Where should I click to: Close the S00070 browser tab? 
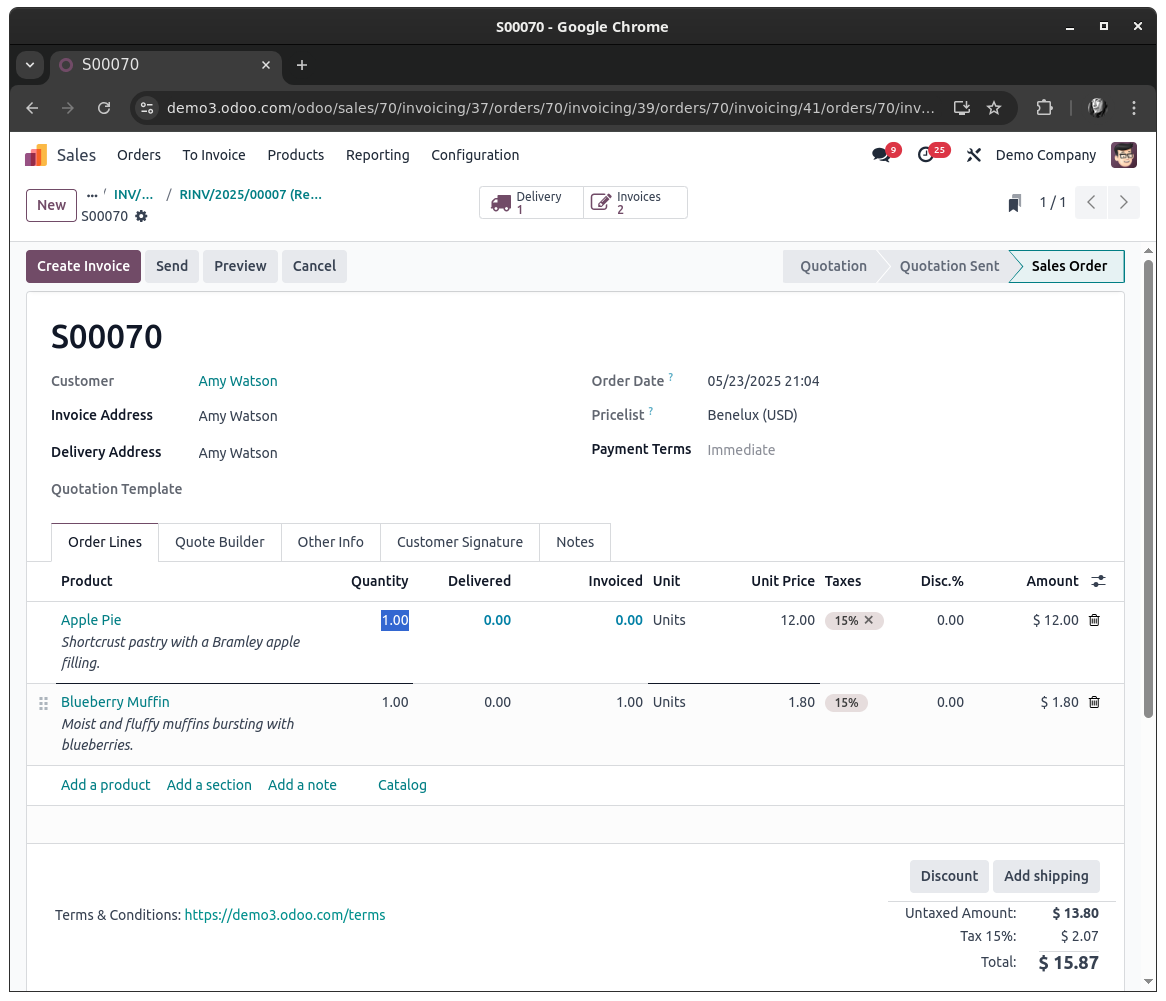coord(265,65)
